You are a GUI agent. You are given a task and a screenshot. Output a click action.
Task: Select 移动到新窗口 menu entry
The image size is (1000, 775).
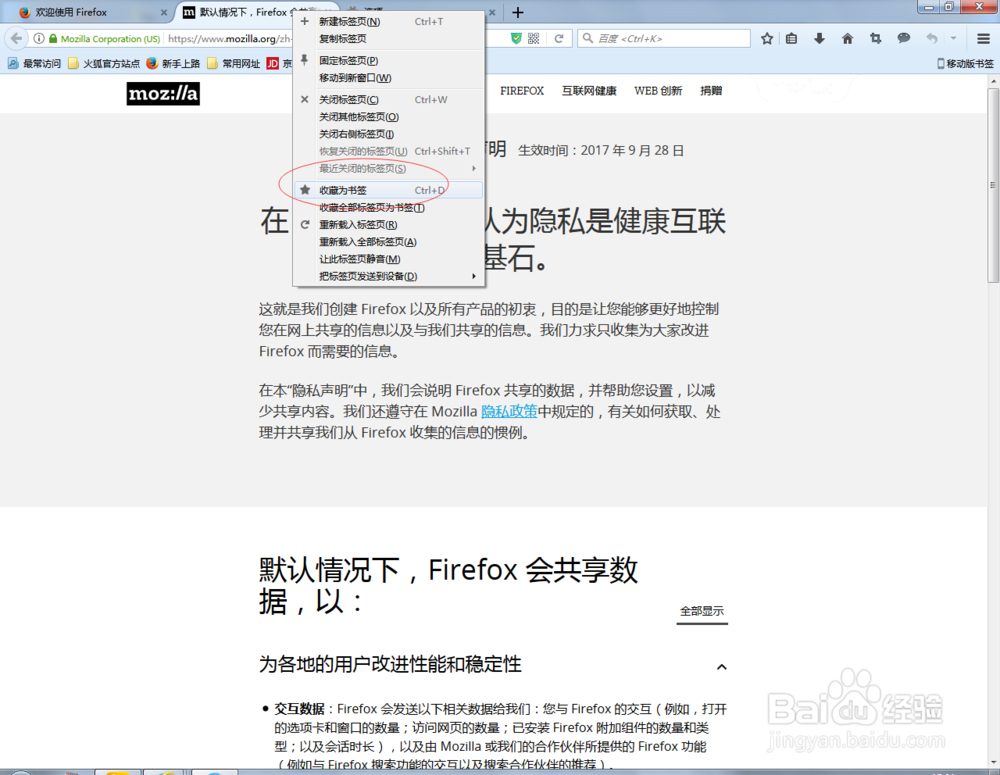pos(388,78)
